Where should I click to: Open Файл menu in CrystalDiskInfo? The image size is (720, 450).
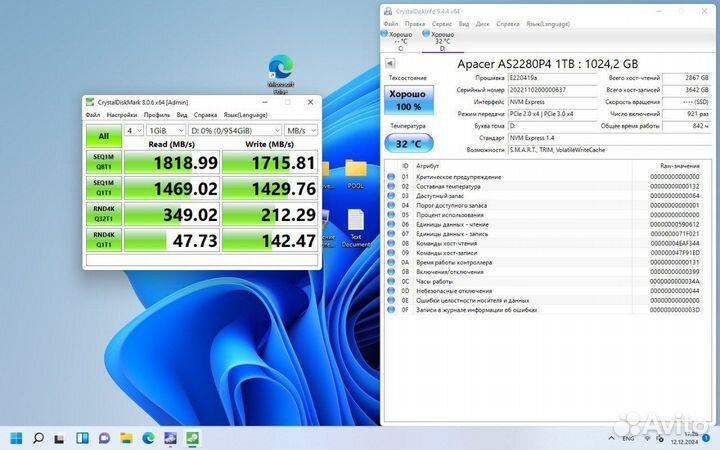(391, 23)
